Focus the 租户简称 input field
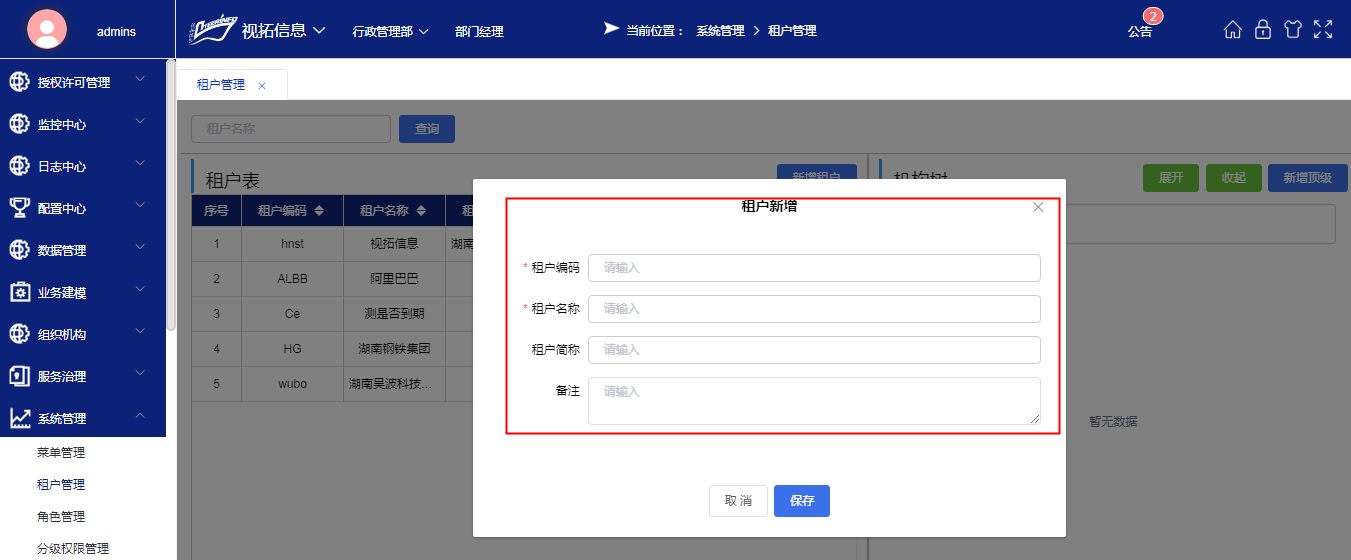 click(x=814, y=350)
